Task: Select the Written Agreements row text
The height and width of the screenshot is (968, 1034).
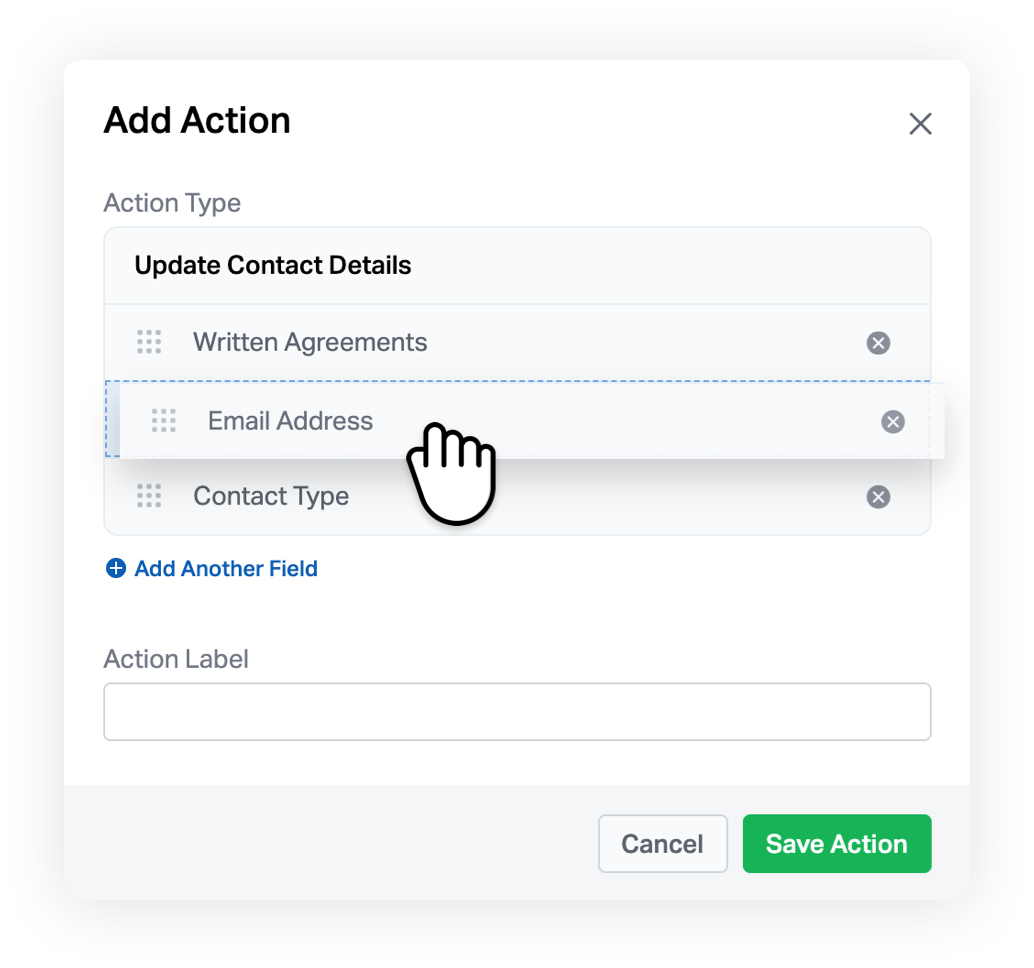Action: pyautogui.click(x=310, y=342)
